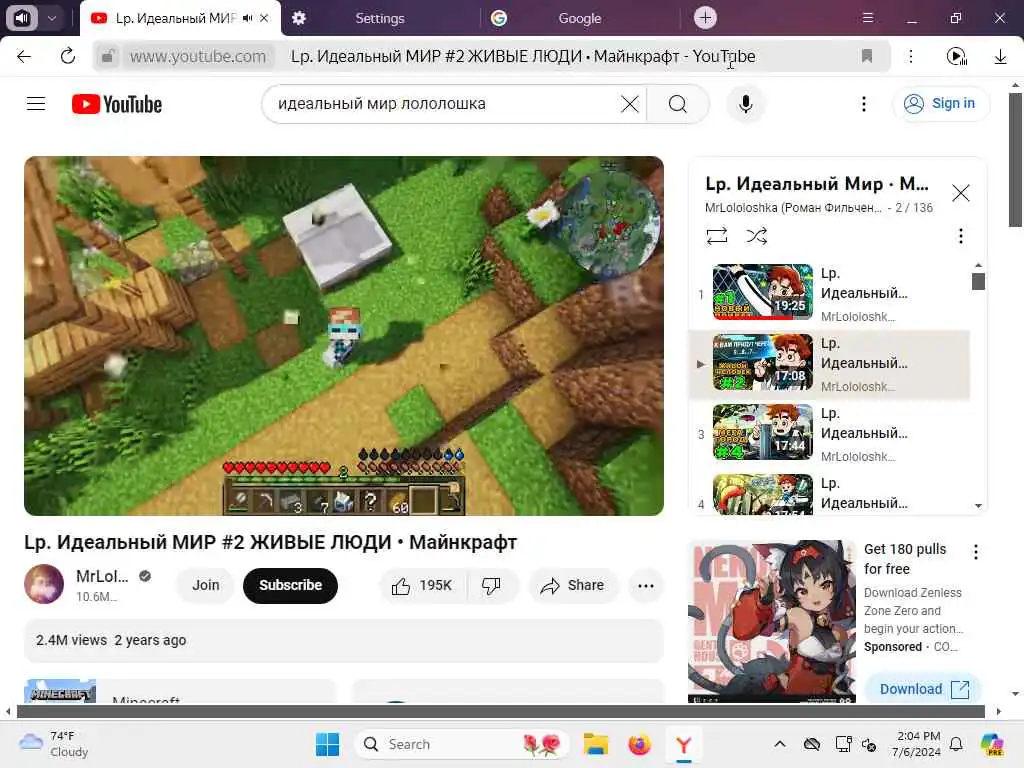Join the channel membership
Image resolution: width=1024 pixels, height=768 pixels.
pyautogui.click(x=205, y=585)
